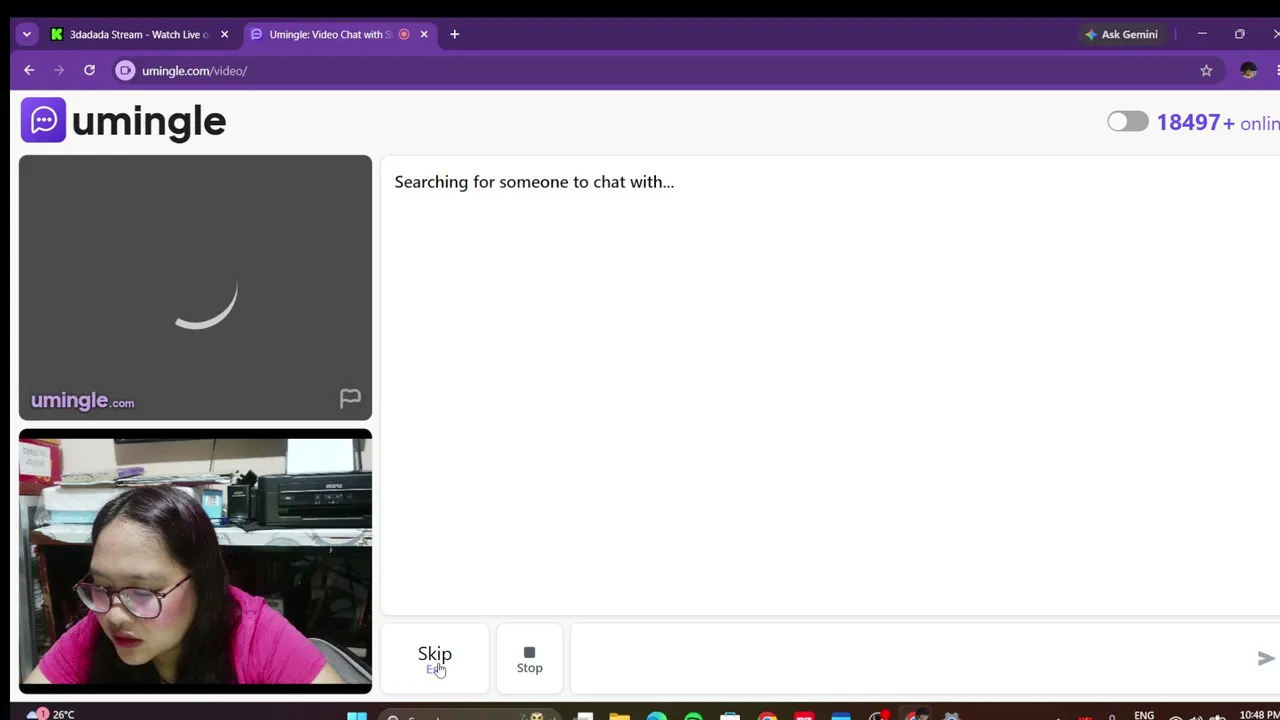The height and width of the screenshot is (720, 1280).
Task: Open the Ask Gemini assistant
Action: tap(1121, 34)
